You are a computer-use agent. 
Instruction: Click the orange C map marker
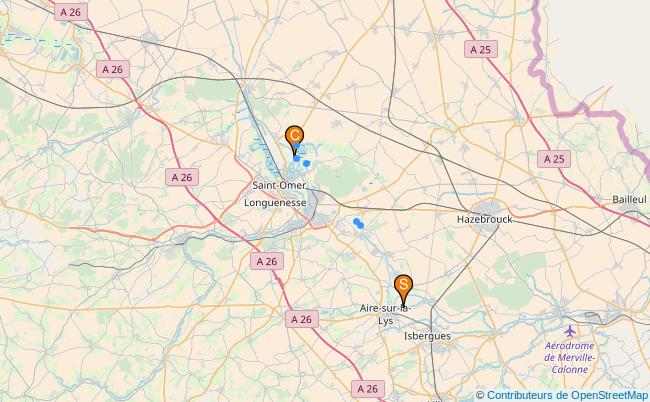294,138
